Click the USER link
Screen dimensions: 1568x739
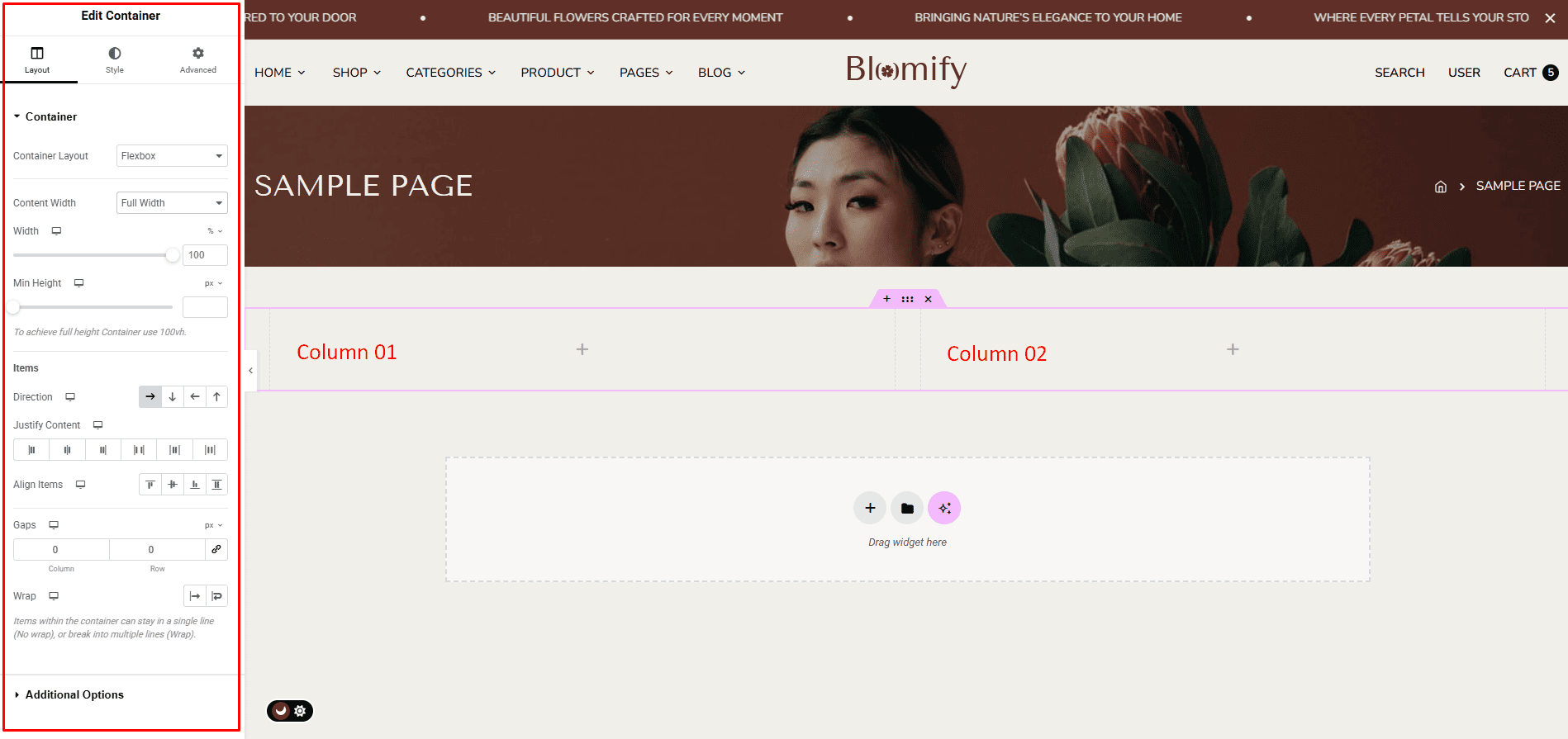pyautogui.click(x=1464, y=73)
